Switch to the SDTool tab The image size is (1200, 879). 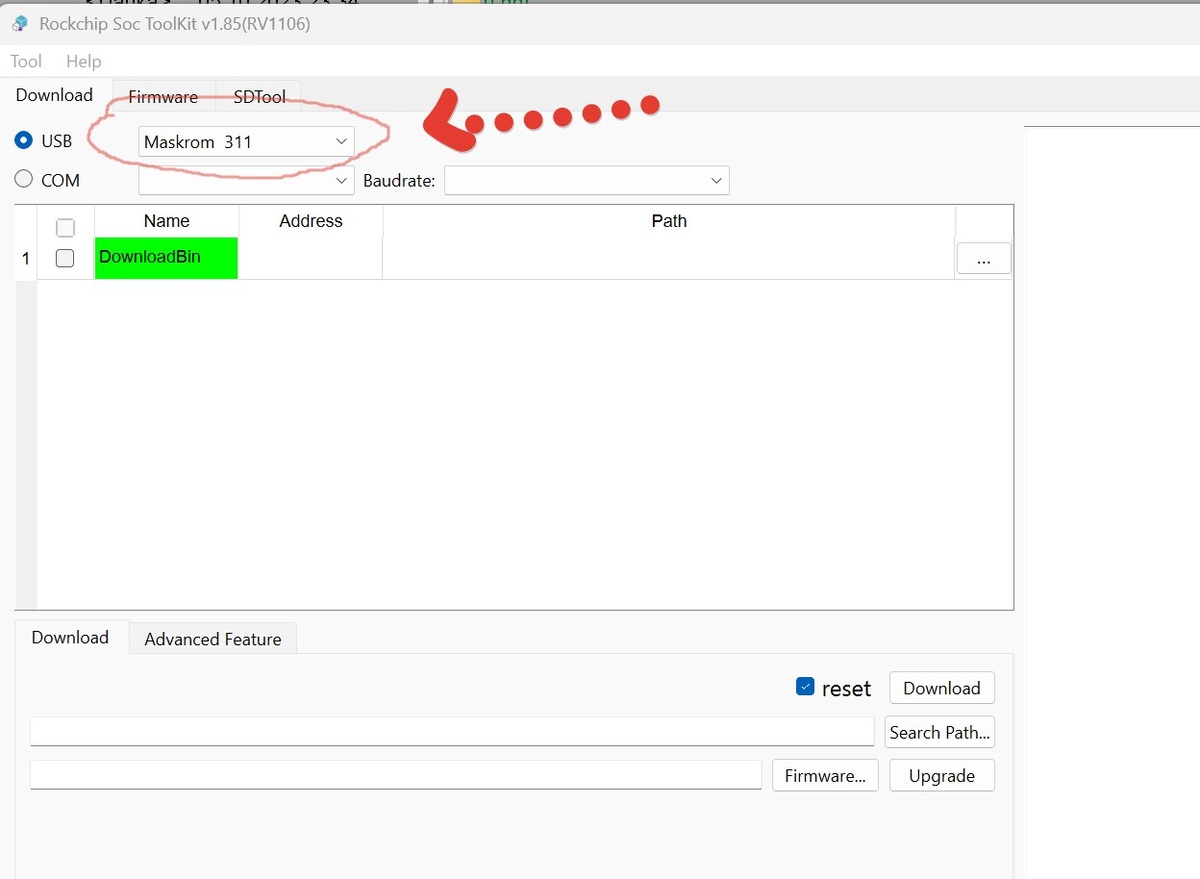pos(259,97)
